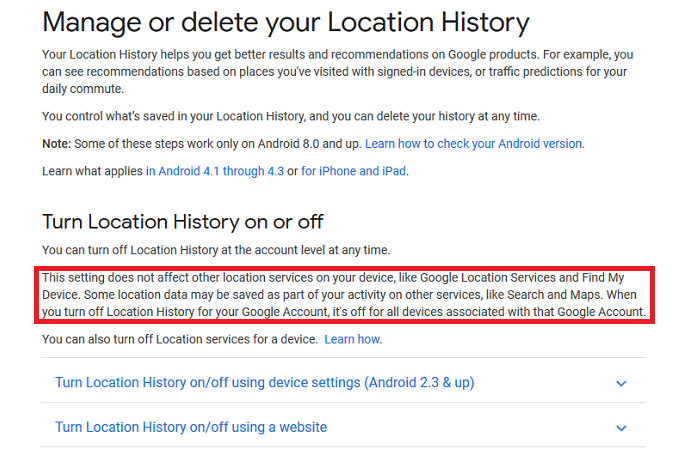
Task: Click the chevron arrow on the website row
Action: coord(621,428)
